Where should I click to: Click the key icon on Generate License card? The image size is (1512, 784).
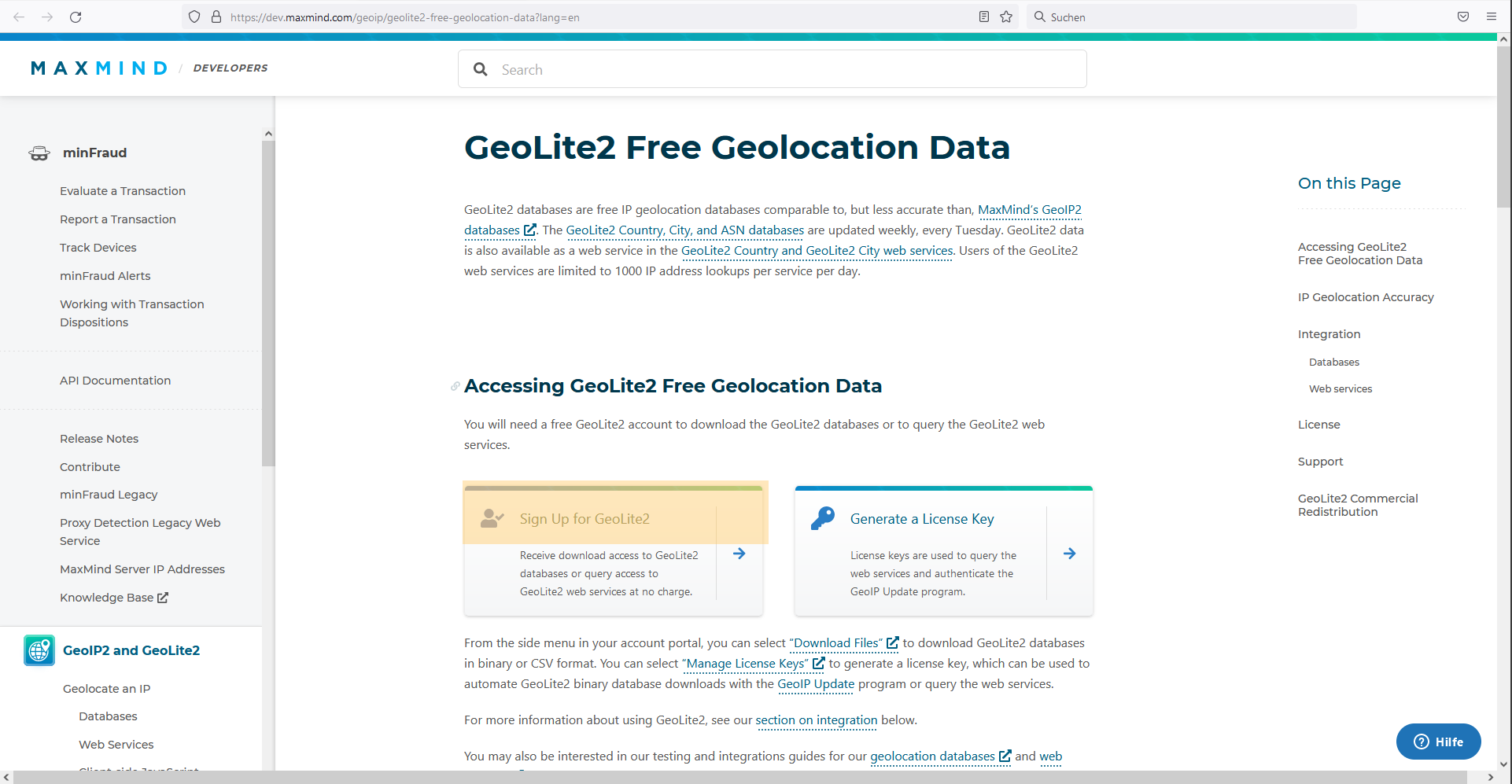click(823, 518)
